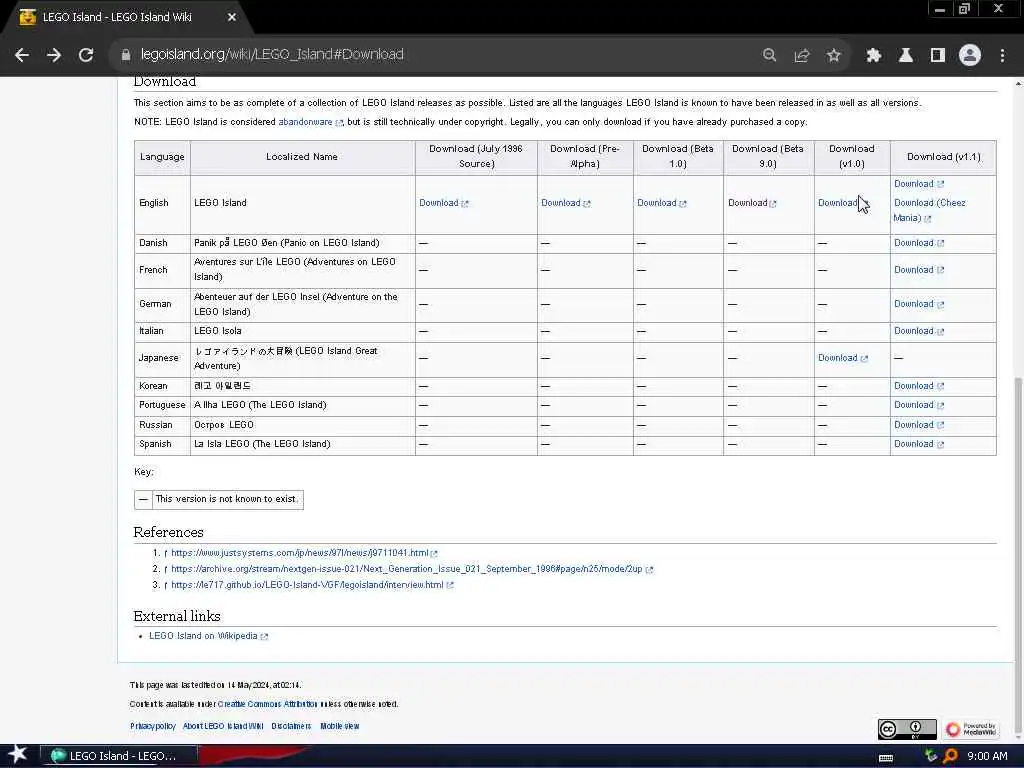The image size is (1024, 768).
Task: Download the French v1.1 version
Action: (x=919, y=270)
